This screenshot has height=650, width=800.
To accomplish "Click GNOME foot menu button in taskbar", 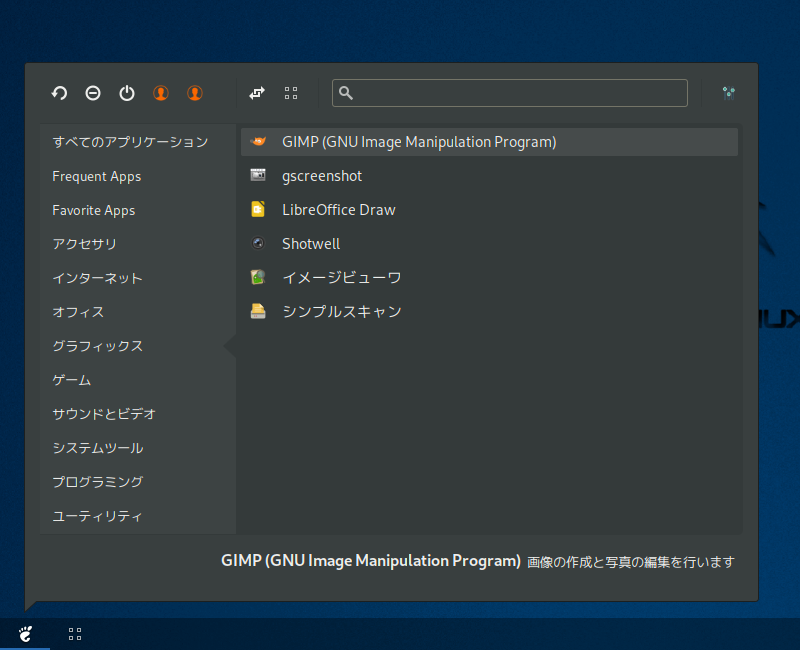I will tap(25, 634).
